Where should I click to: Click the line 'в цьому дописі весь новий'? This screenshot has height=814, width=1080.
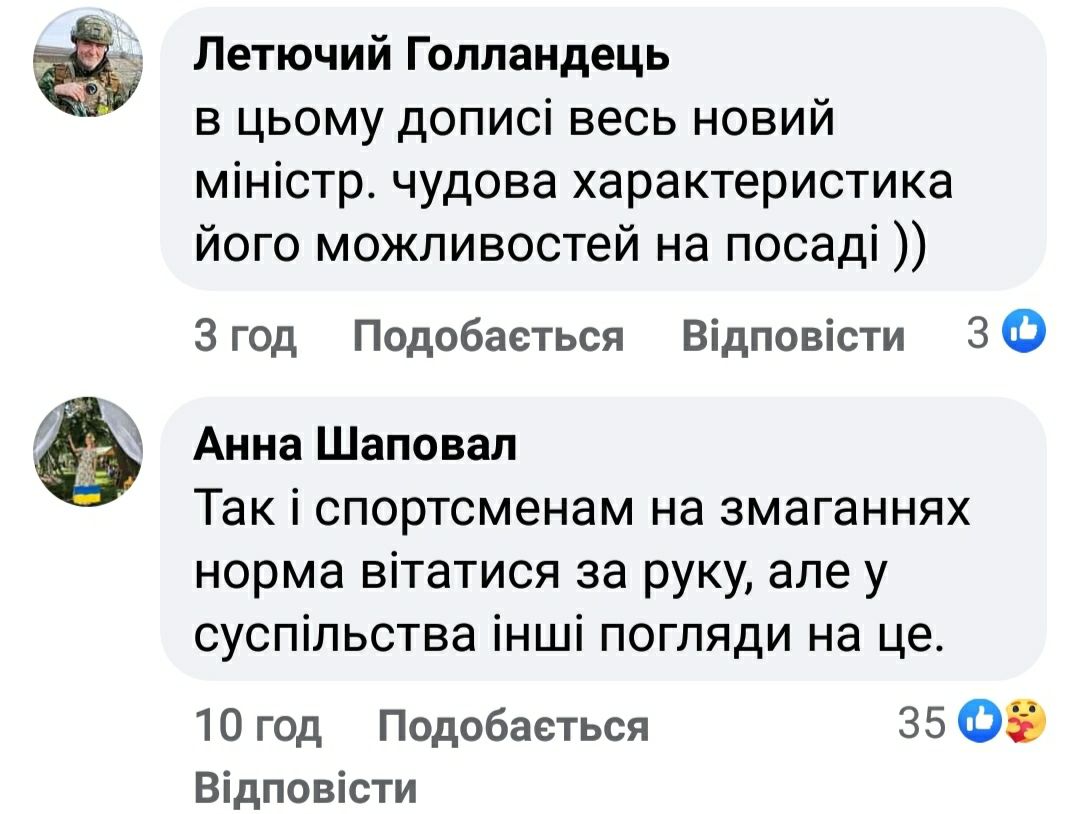point(513,123)
